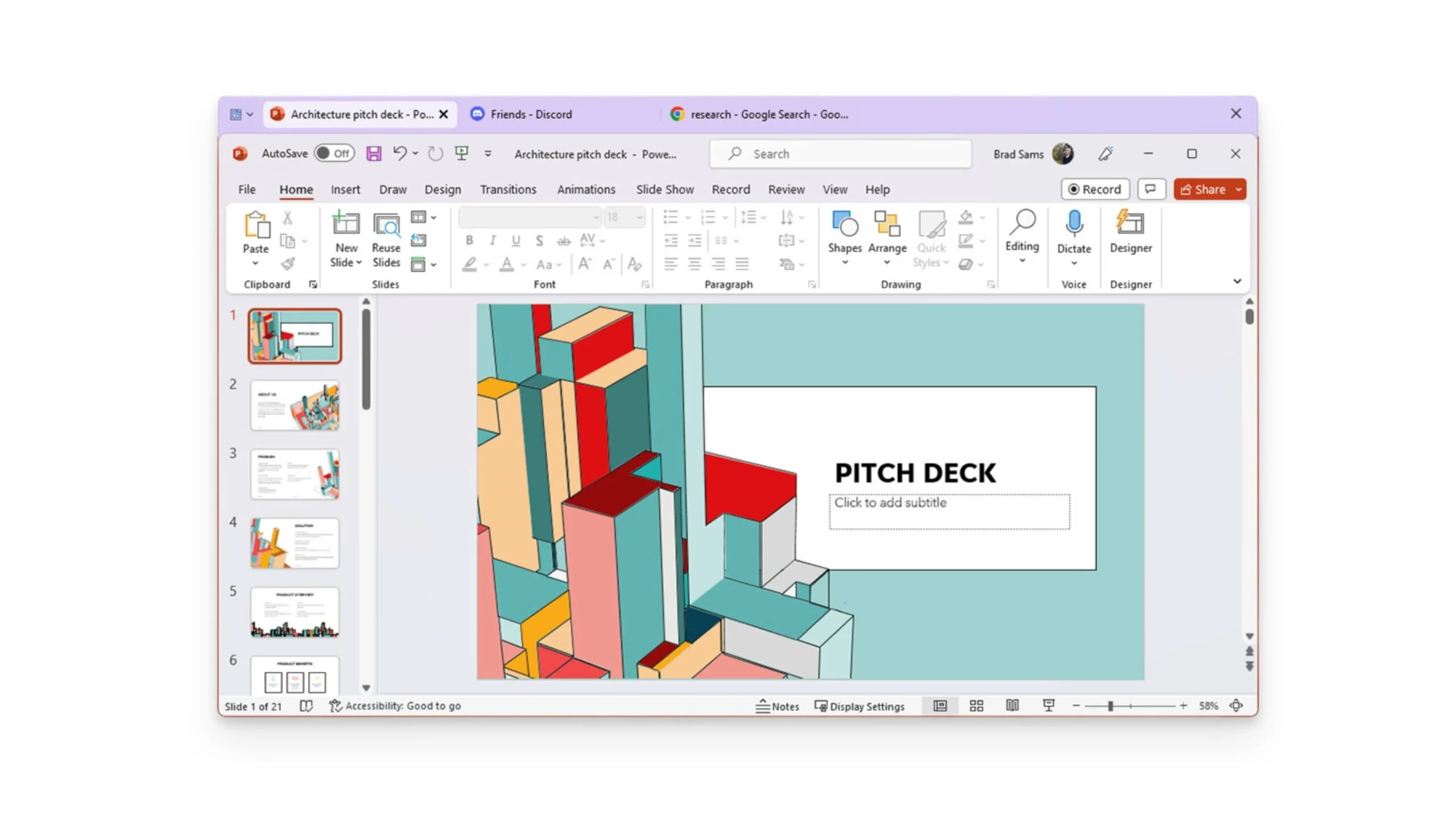
Task: Expand the New Slide dropdown arrow
Action: 359,263
